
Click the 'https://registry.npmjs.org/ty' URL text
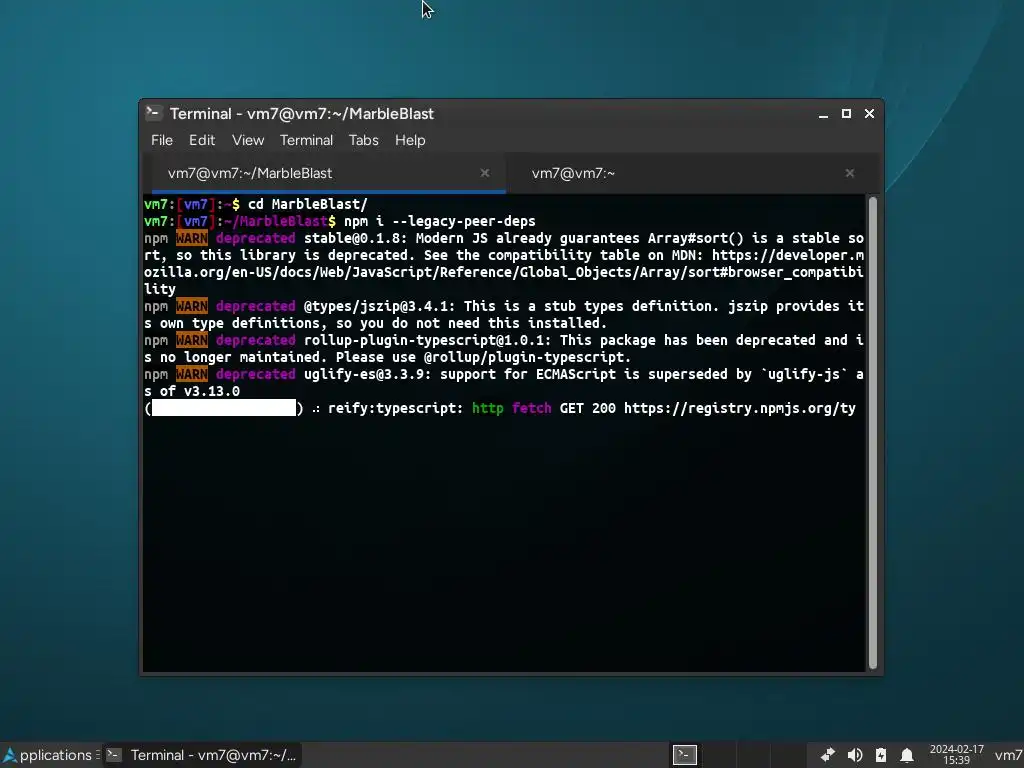(x=740, y=408)
